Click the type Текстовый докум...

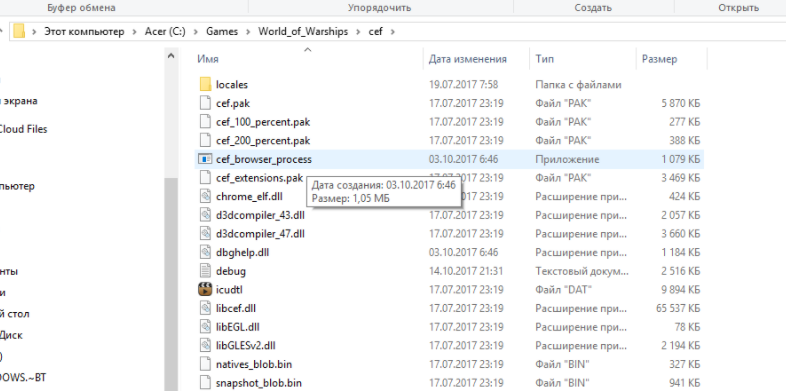(x=582, y=271)
